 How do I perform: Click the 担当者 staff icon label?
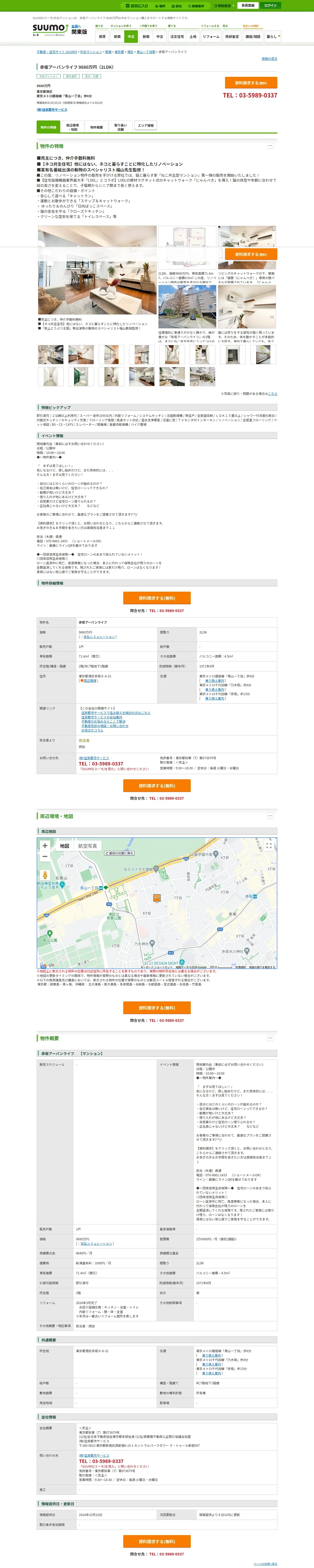(x=84, y=741)
